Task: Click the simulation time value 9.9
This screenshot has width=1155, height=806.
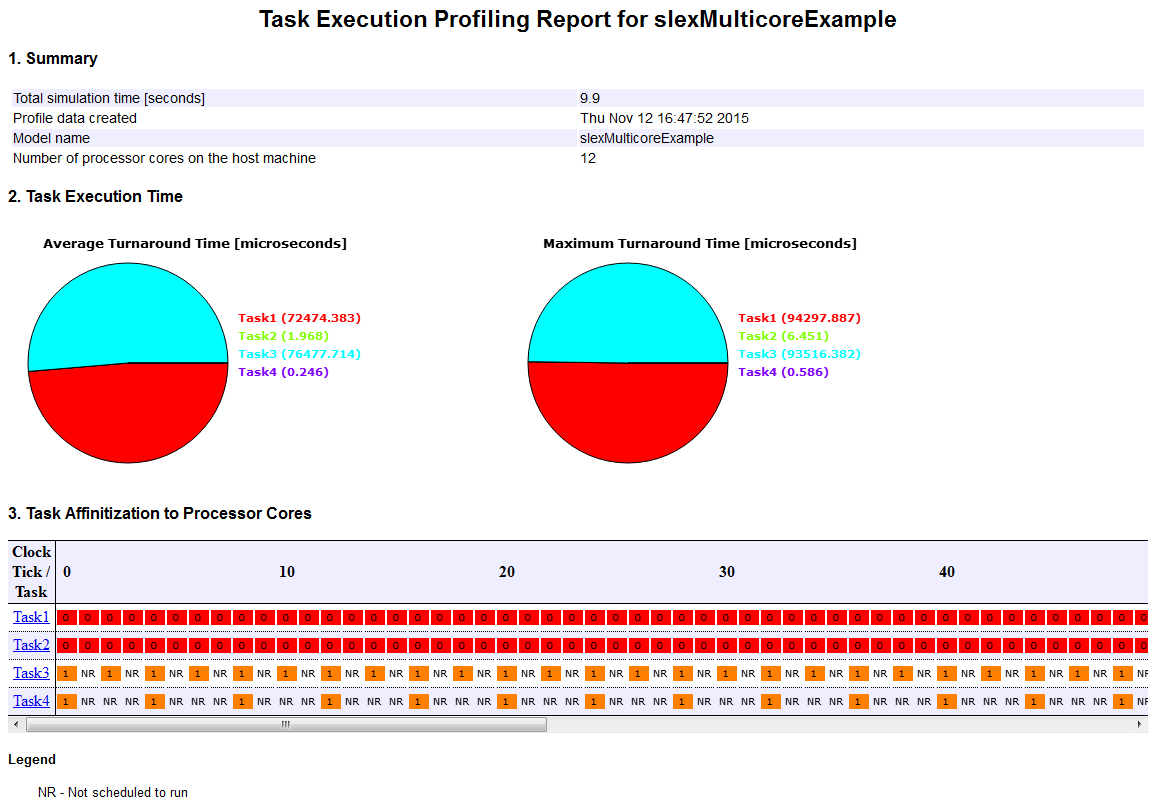Action: click(x=589, y=98)
